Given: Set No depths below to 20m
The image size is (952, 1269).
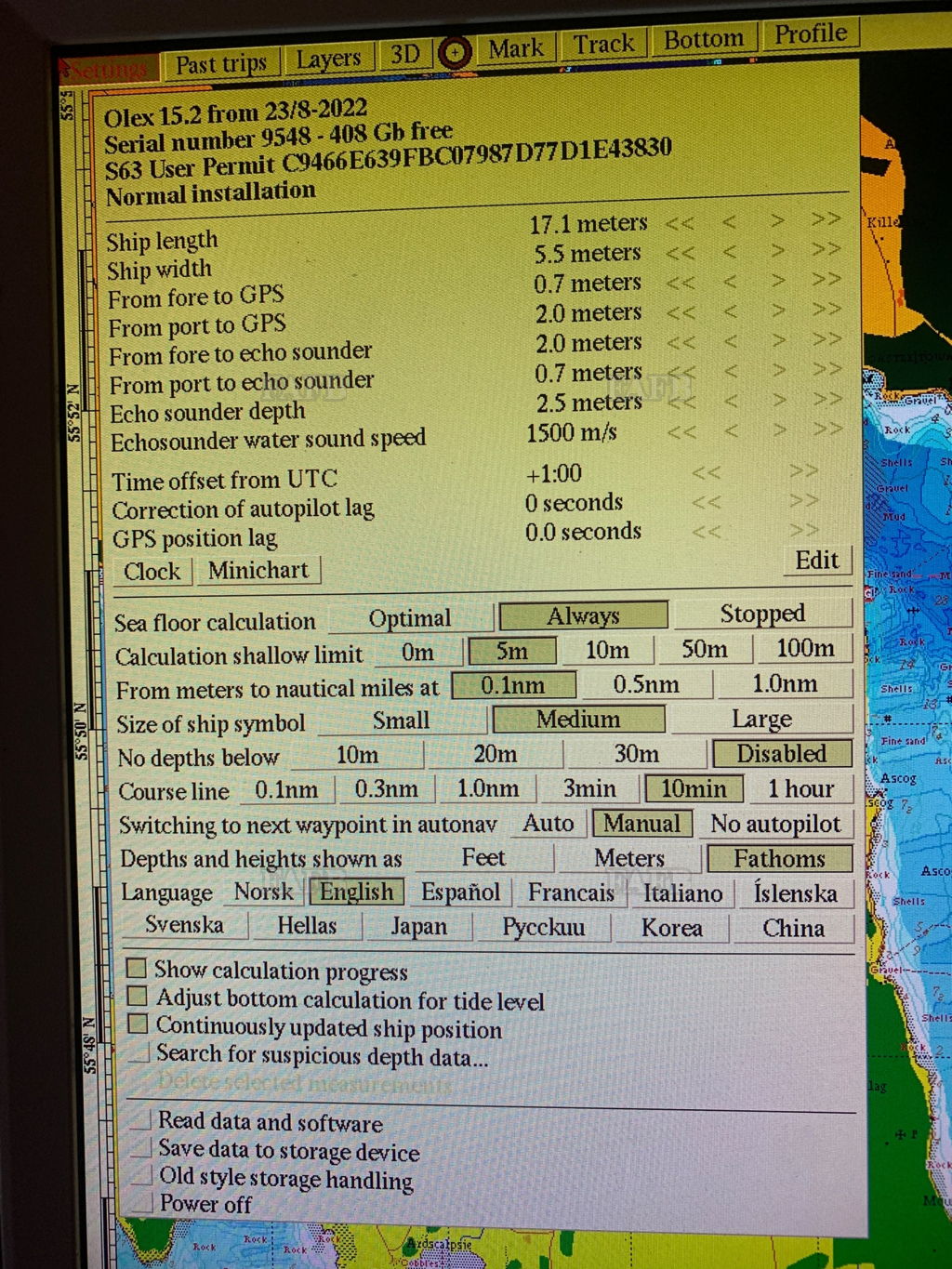Looking at the screenshot, I should (x=496, y=754).
